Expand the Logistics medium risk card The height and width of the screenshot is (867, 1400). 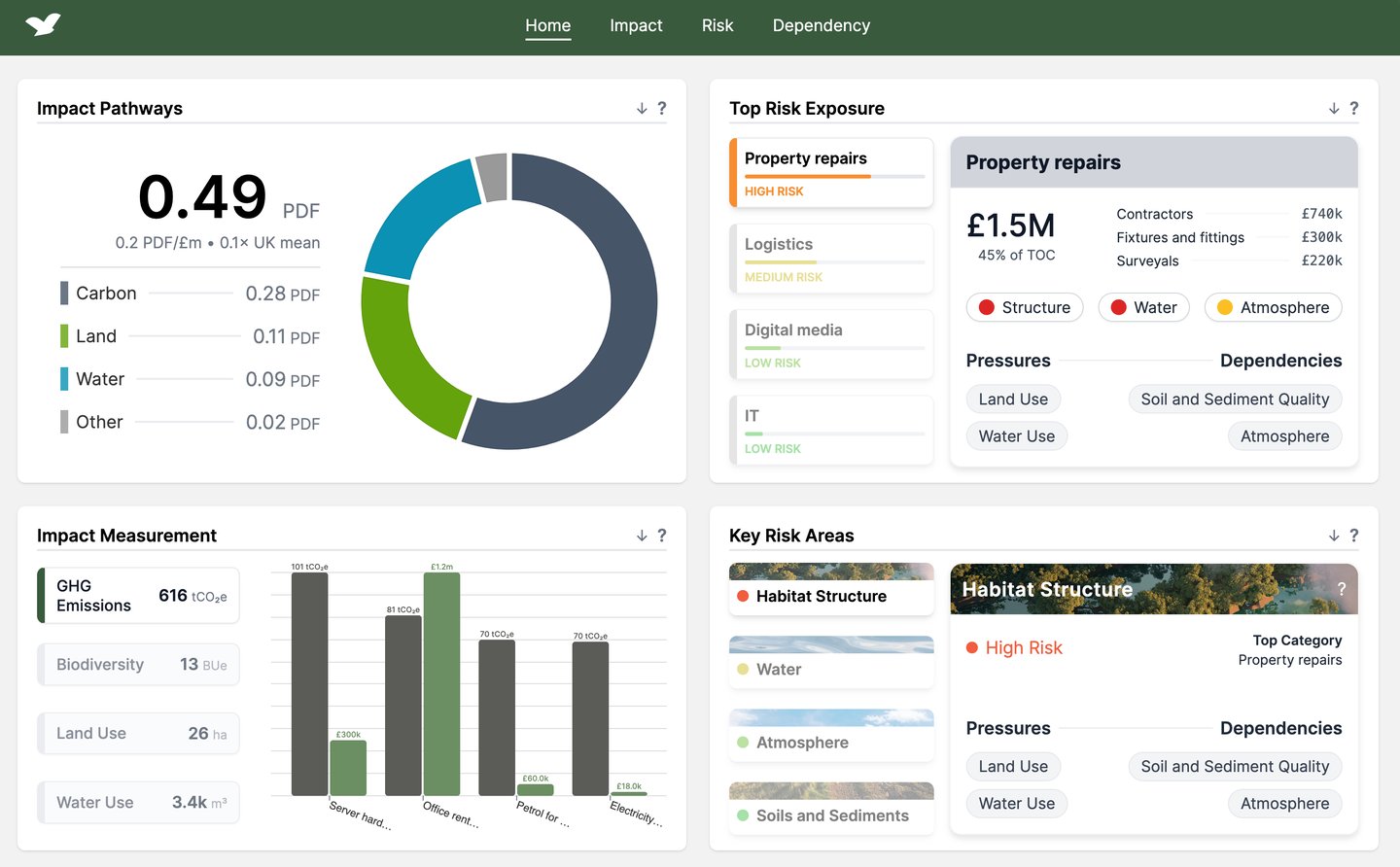(x=831, y=259)
